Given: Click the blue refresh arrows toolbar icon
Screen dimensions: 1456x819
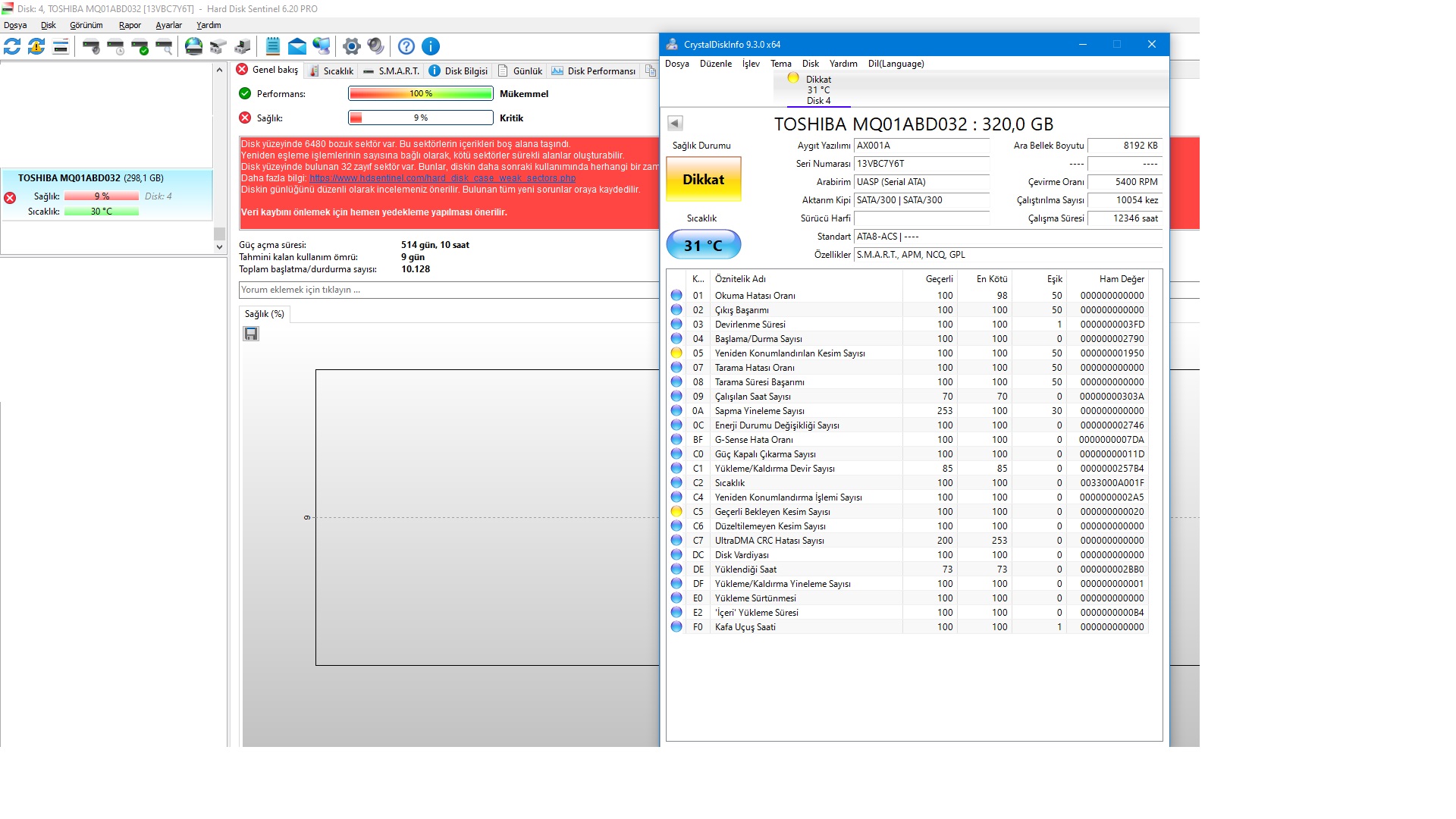Looking at the screenshot, I should (12, 46).
